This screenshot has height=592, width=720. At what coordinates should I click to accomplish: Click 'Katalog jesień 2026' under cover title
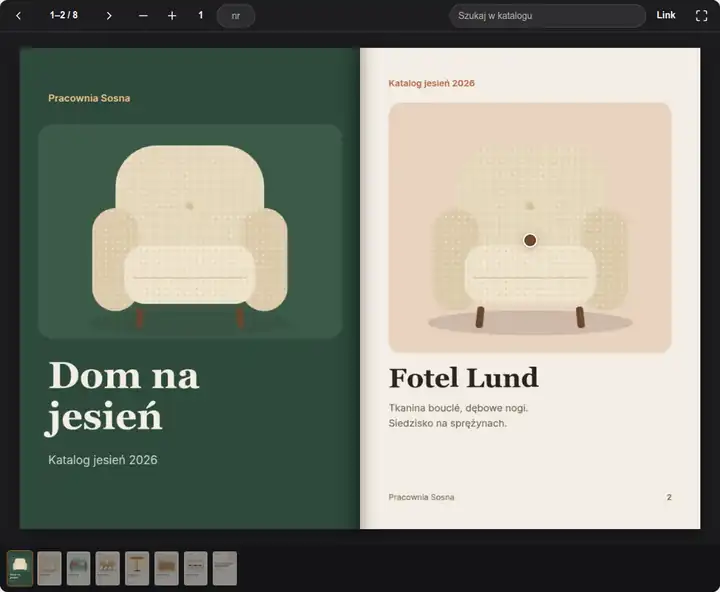click(x=103, y=460)
